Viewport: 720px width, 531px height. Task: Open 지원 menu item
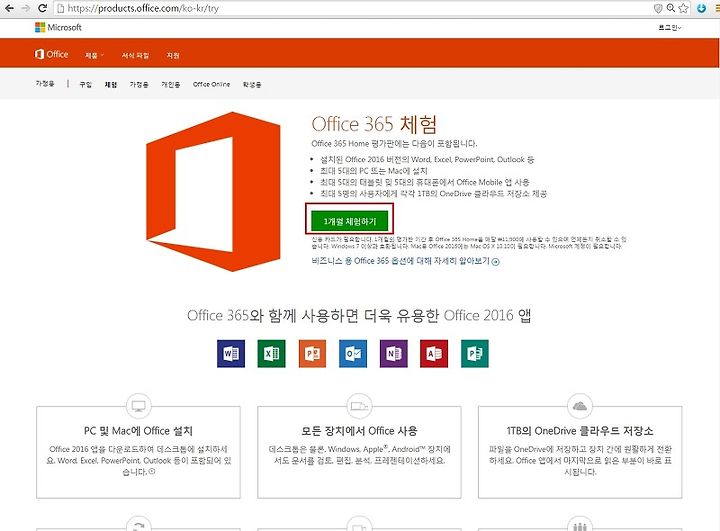pos(173,55)
